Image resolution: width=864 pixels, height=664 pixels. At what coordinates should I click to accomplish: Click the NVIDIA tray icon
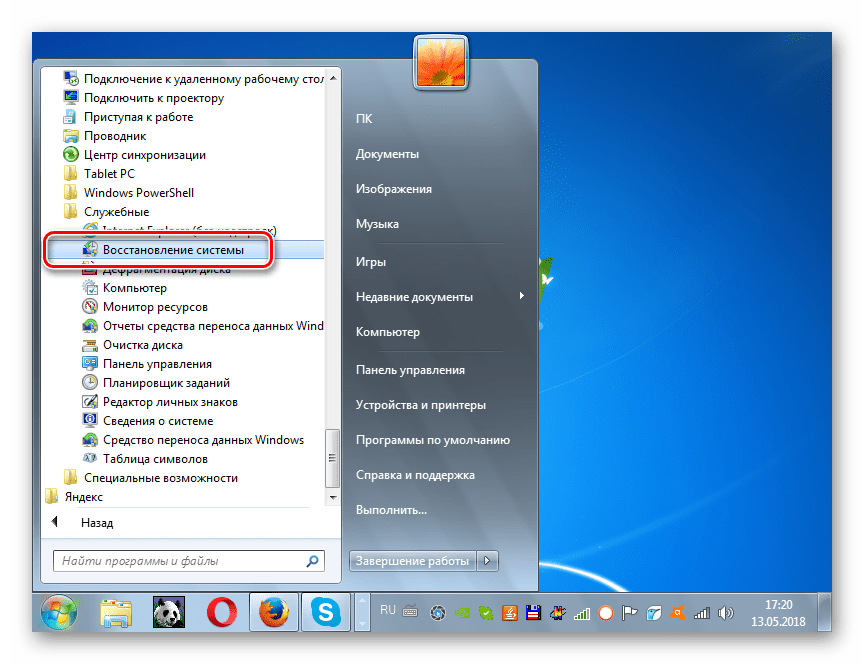462,613
